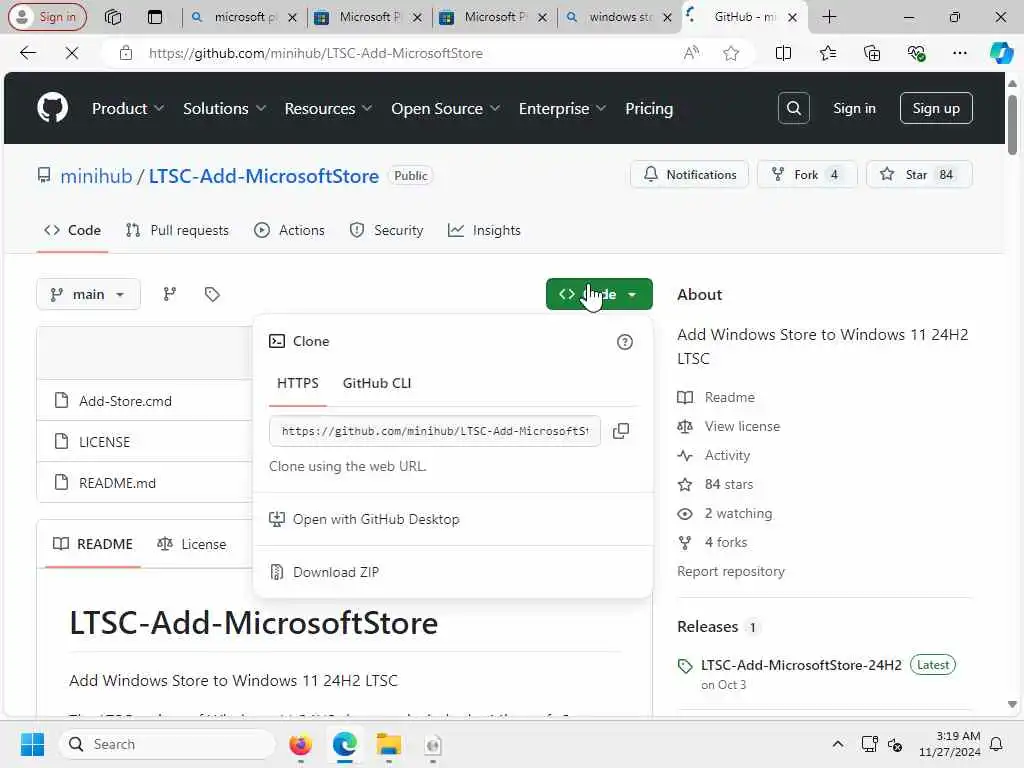Image resolution: width=1024 pixels, height=768 pixels.
Task: Open File Explorer from the taskbar
Action: point(389,744)
